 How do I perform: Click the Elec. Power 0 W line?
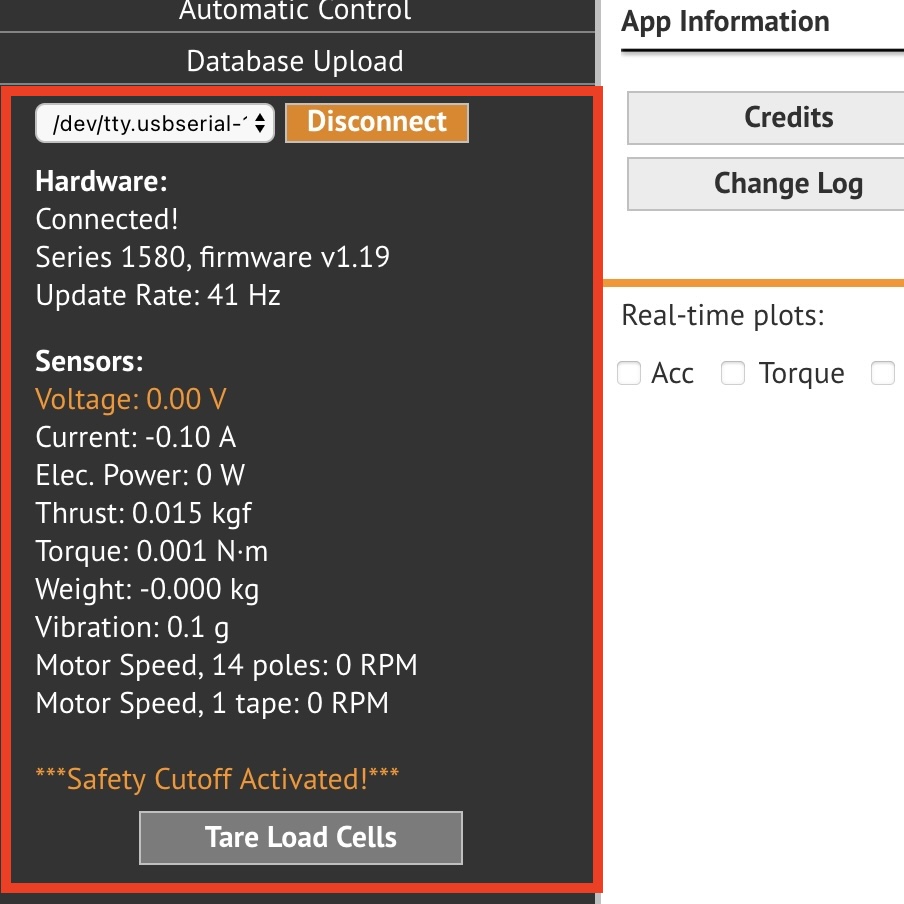click(140, 475)
